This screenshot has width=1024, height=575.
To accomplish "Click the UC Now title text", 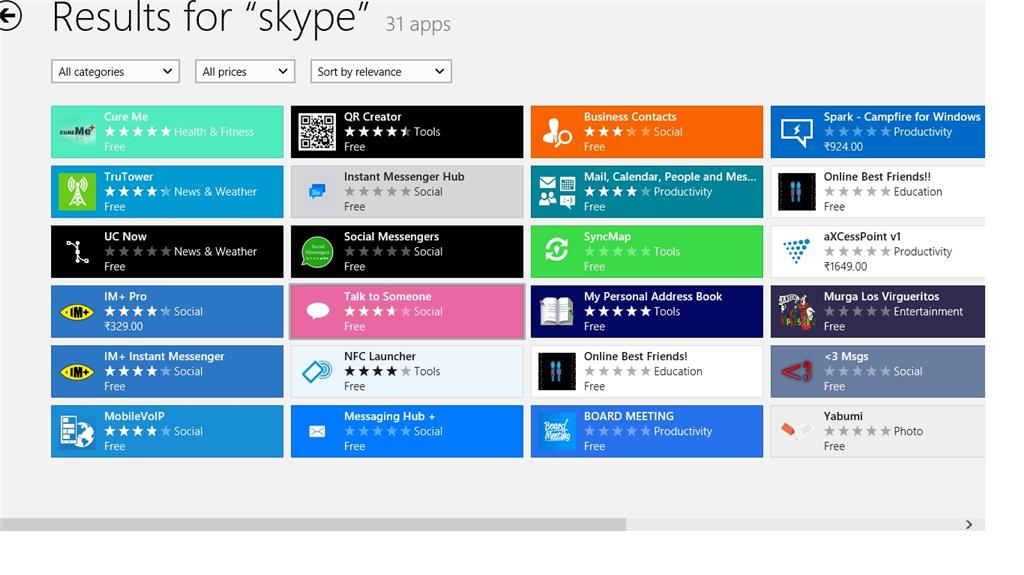I will click(125, 237).
